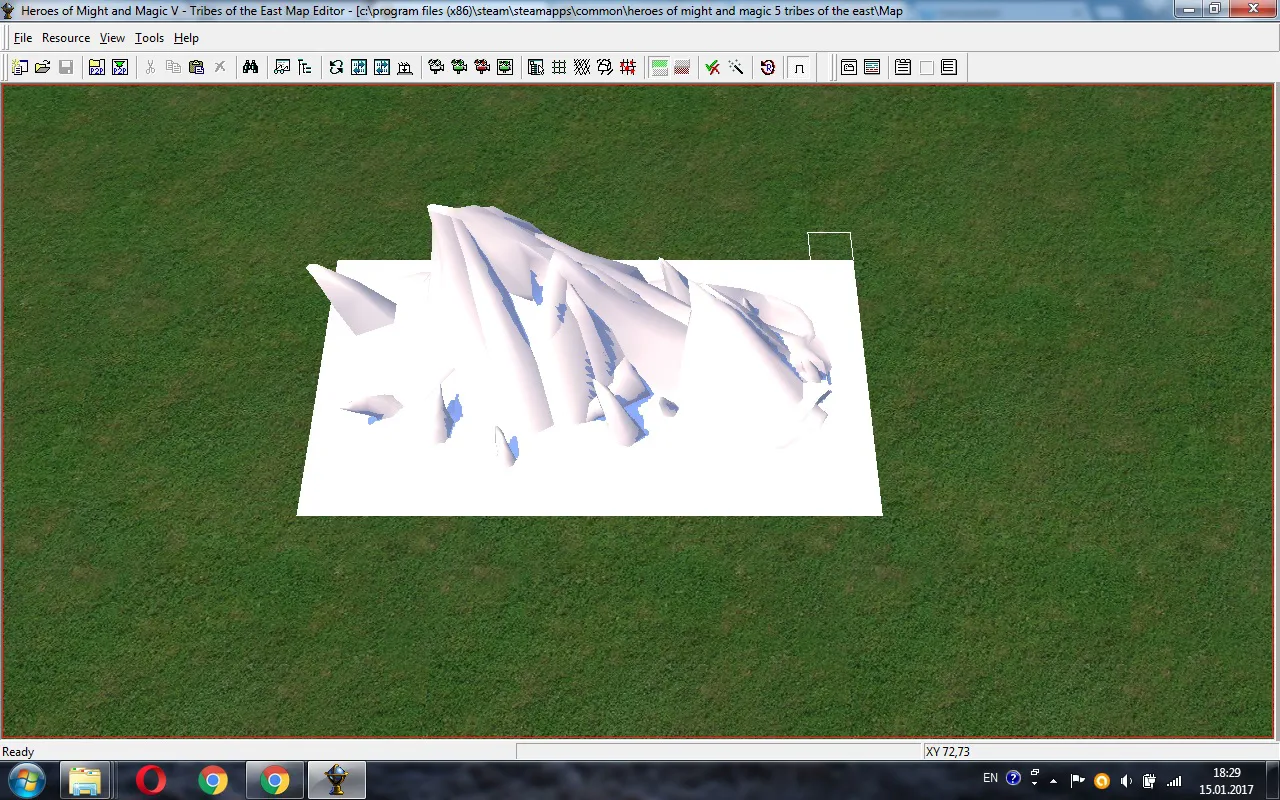Click the chart graph toolbar icon
1280x800 pixels.
282,67
